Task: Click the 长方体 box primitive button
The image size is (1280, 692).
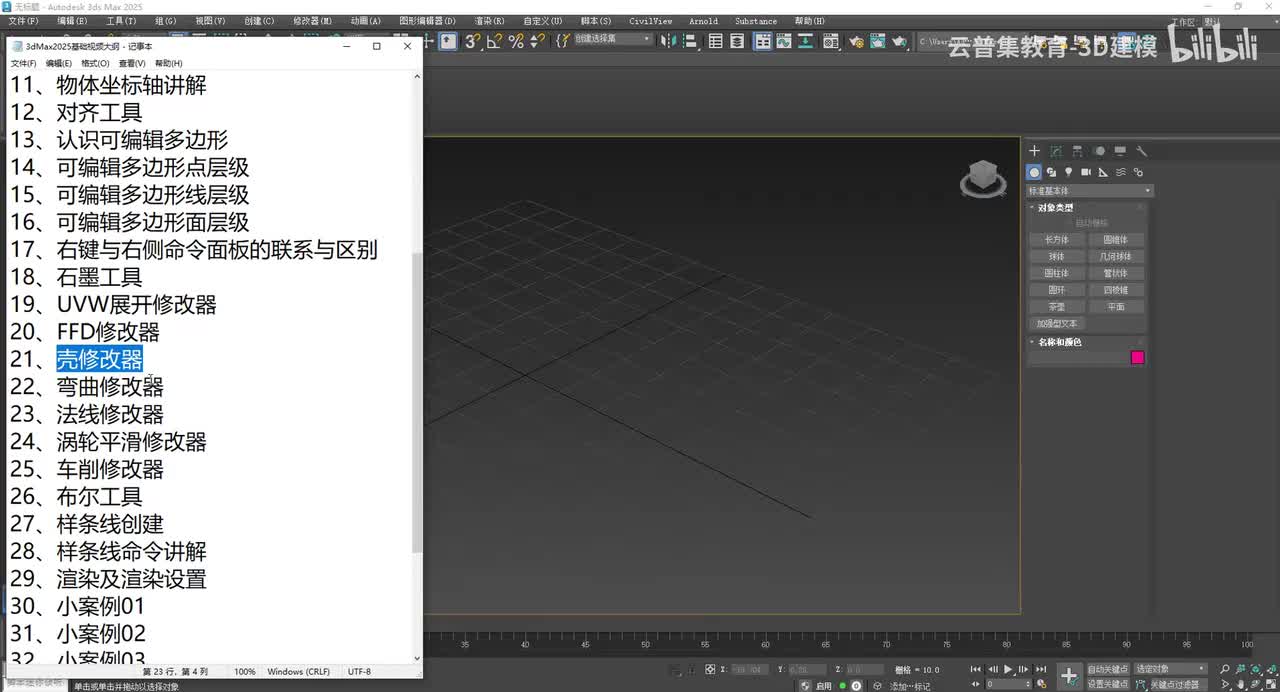Action: click(1057, 240)
